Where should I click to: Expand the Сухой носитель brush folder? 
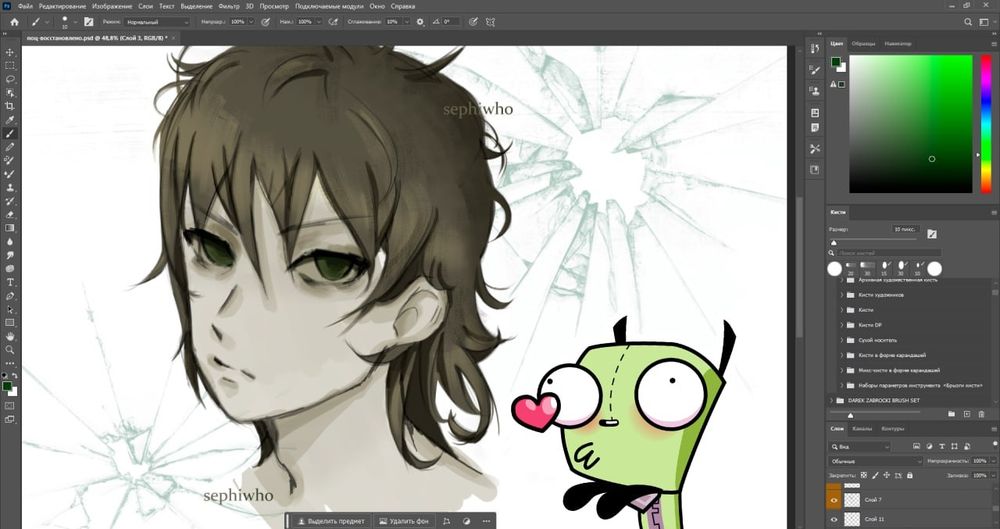point(842,340)
